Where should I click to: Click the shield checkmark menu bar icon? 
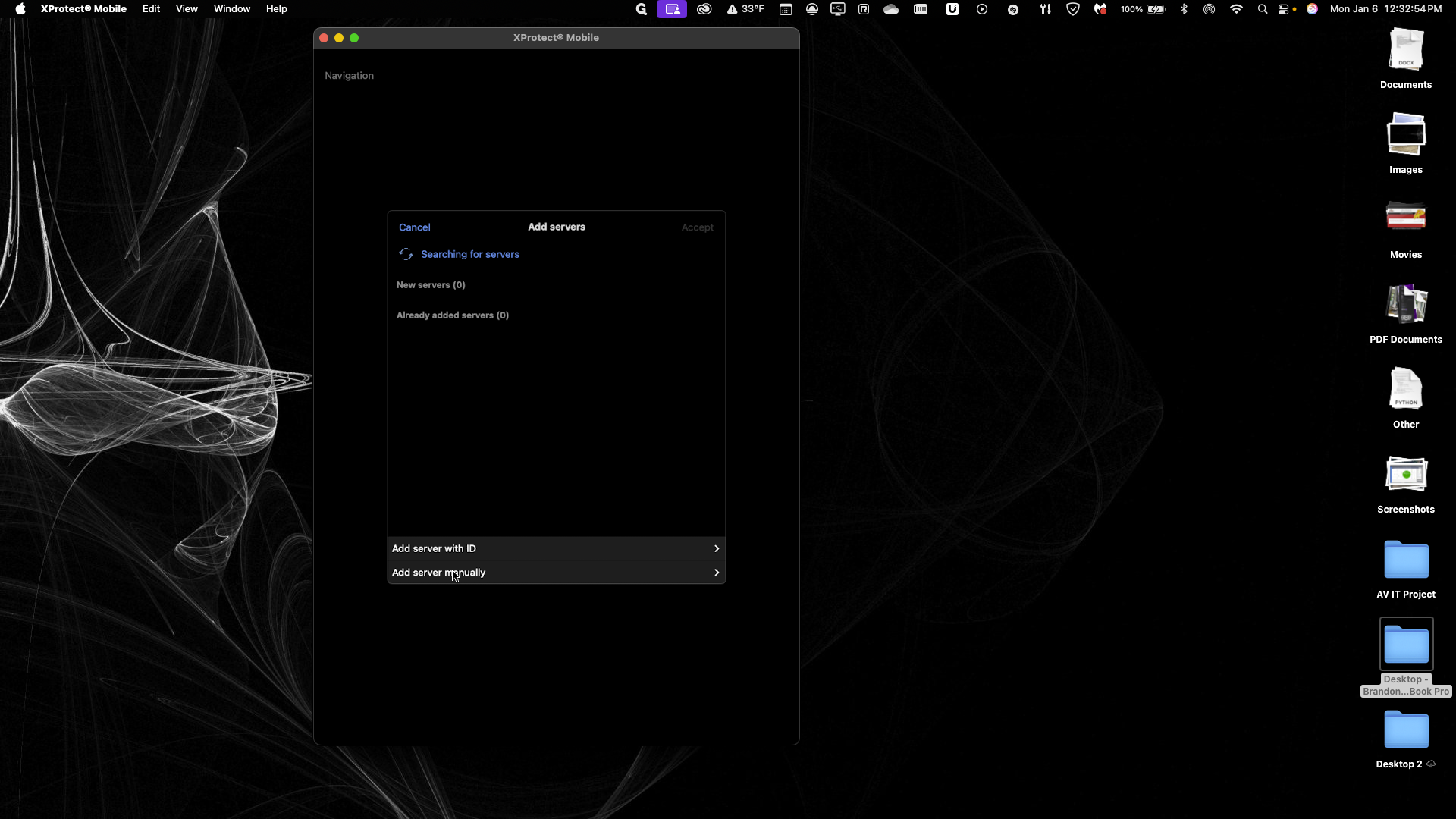(1073, 9)
